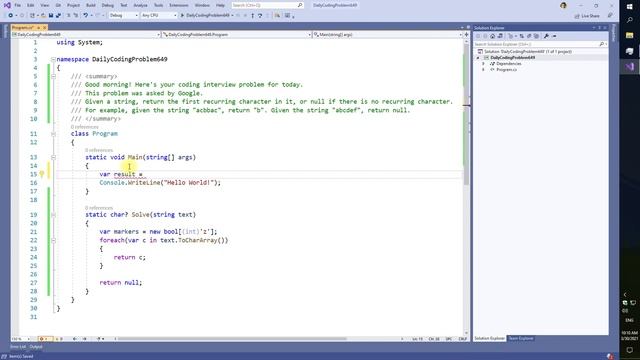This screenshot has height=360, width=640.
Task: Select the Solution 'DailyCodingProblem649' root node
Action: click(527, 52)
